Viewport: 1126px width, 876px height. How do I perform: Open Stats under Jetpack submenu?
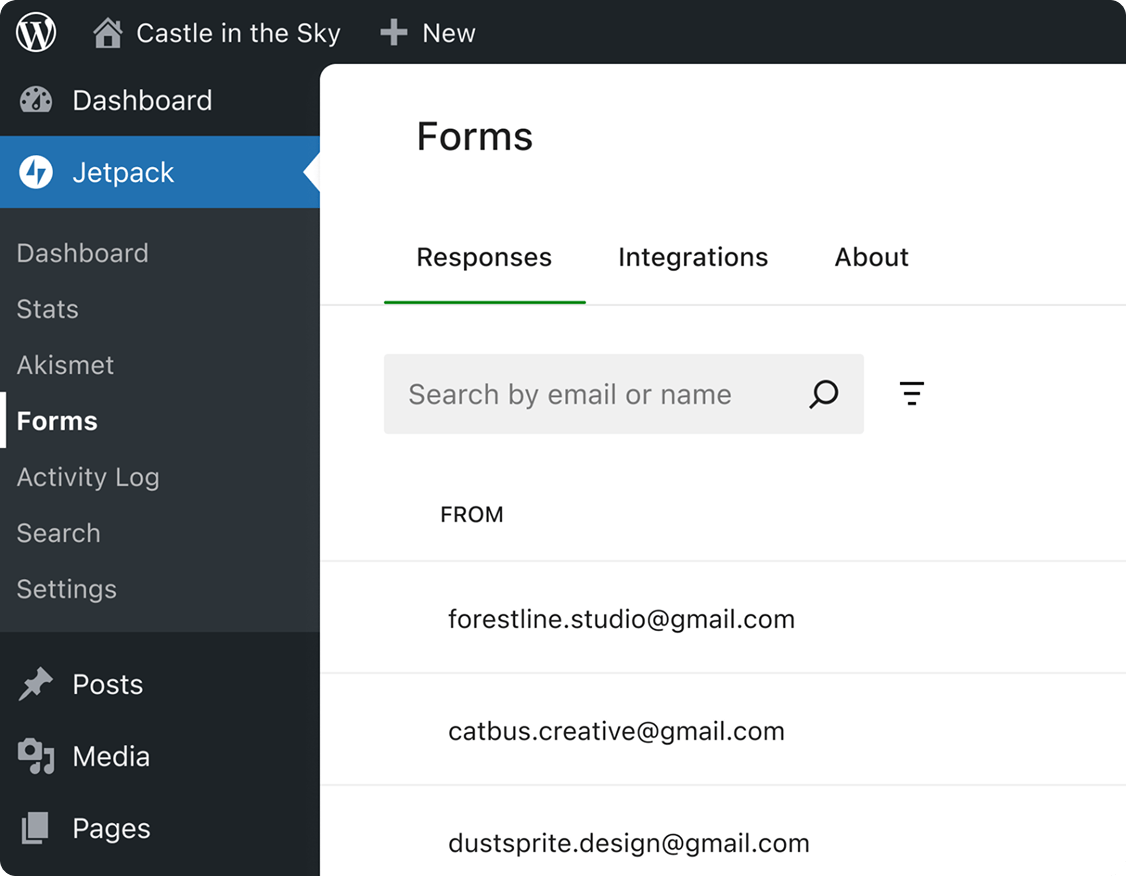48,309
